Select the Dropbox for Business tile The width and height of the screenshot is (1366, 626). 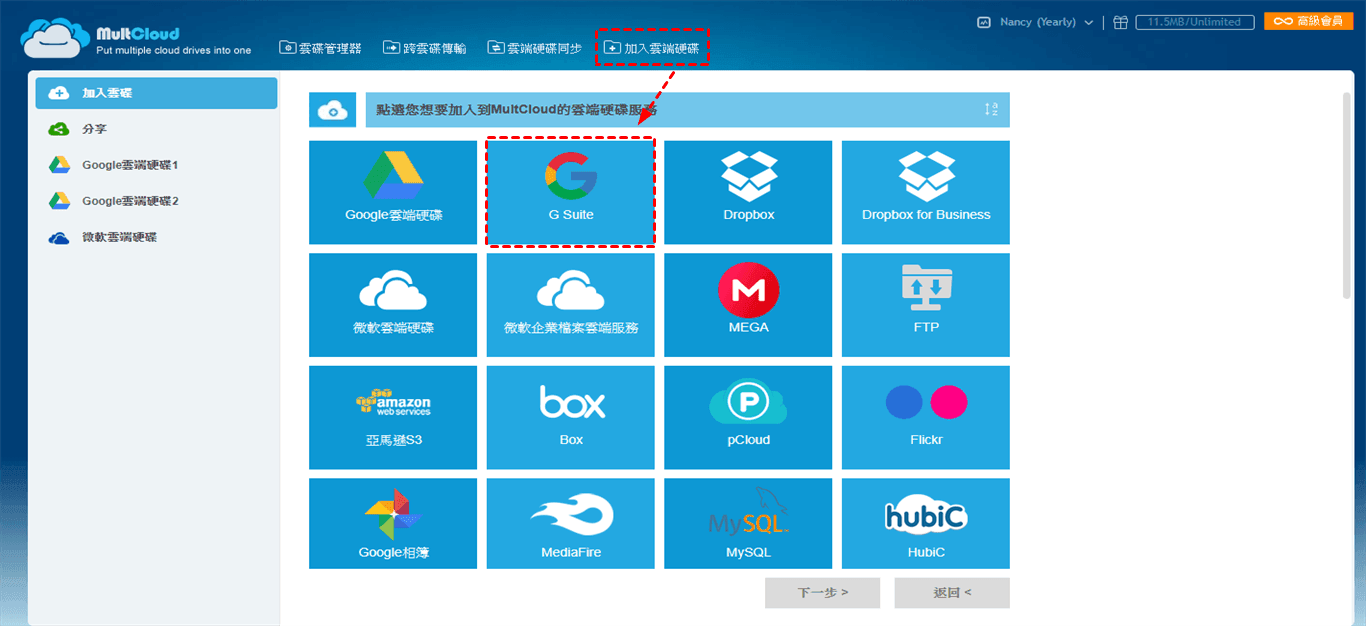pos(926,192)
